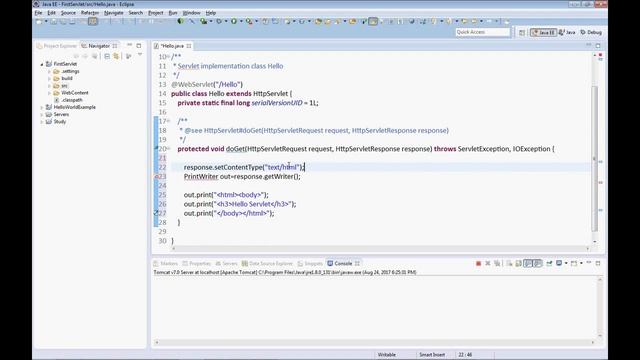Expand the HelloWorldExample project
This screenshot has height=360, width=640.
click(x=42, y=107)
